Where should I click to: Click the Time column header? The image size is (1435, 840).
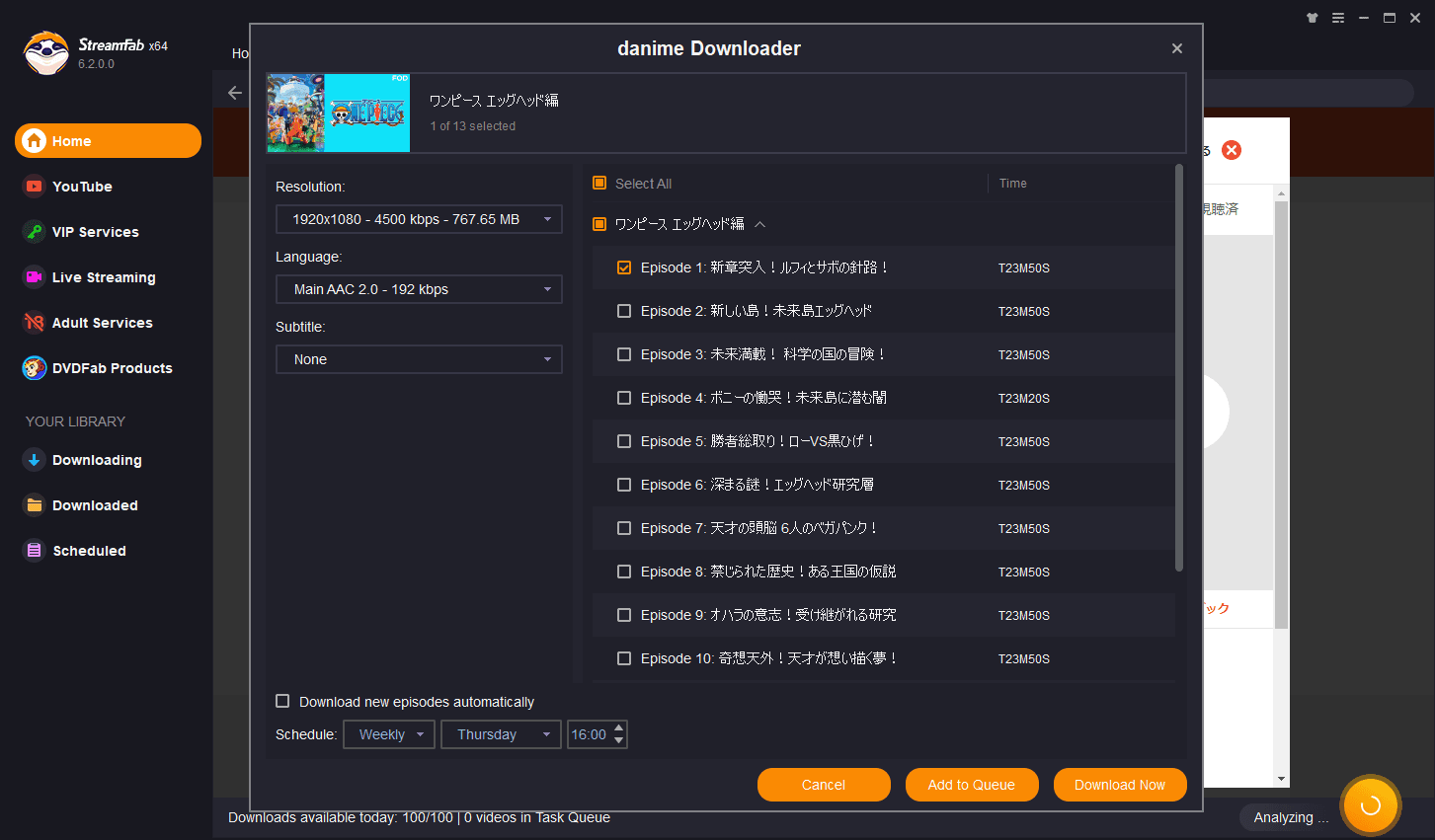[x=1012, y=183]
